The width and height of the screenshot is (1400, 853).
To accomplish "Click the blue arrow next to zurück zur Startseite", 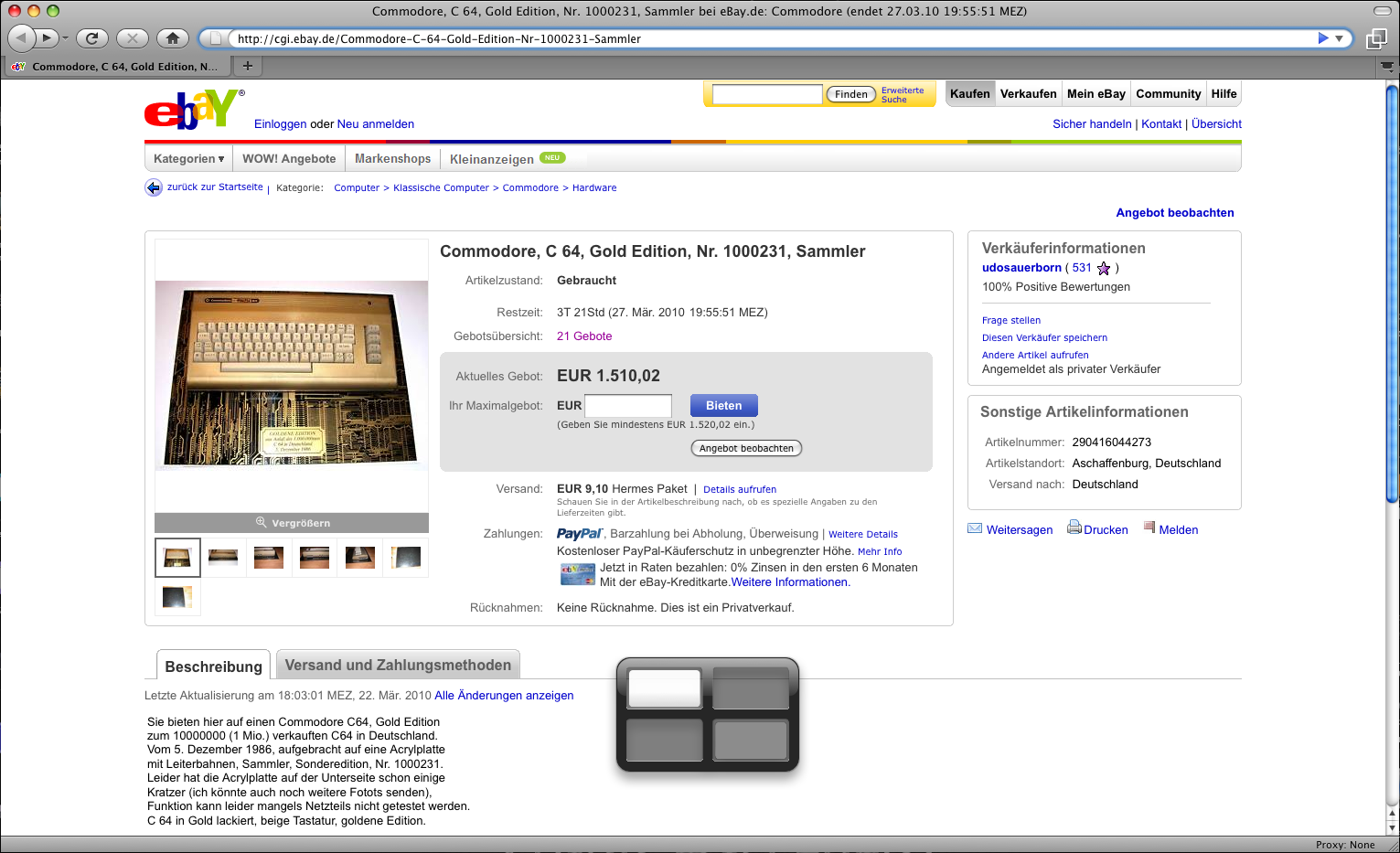I will click(x=154, y=187).
